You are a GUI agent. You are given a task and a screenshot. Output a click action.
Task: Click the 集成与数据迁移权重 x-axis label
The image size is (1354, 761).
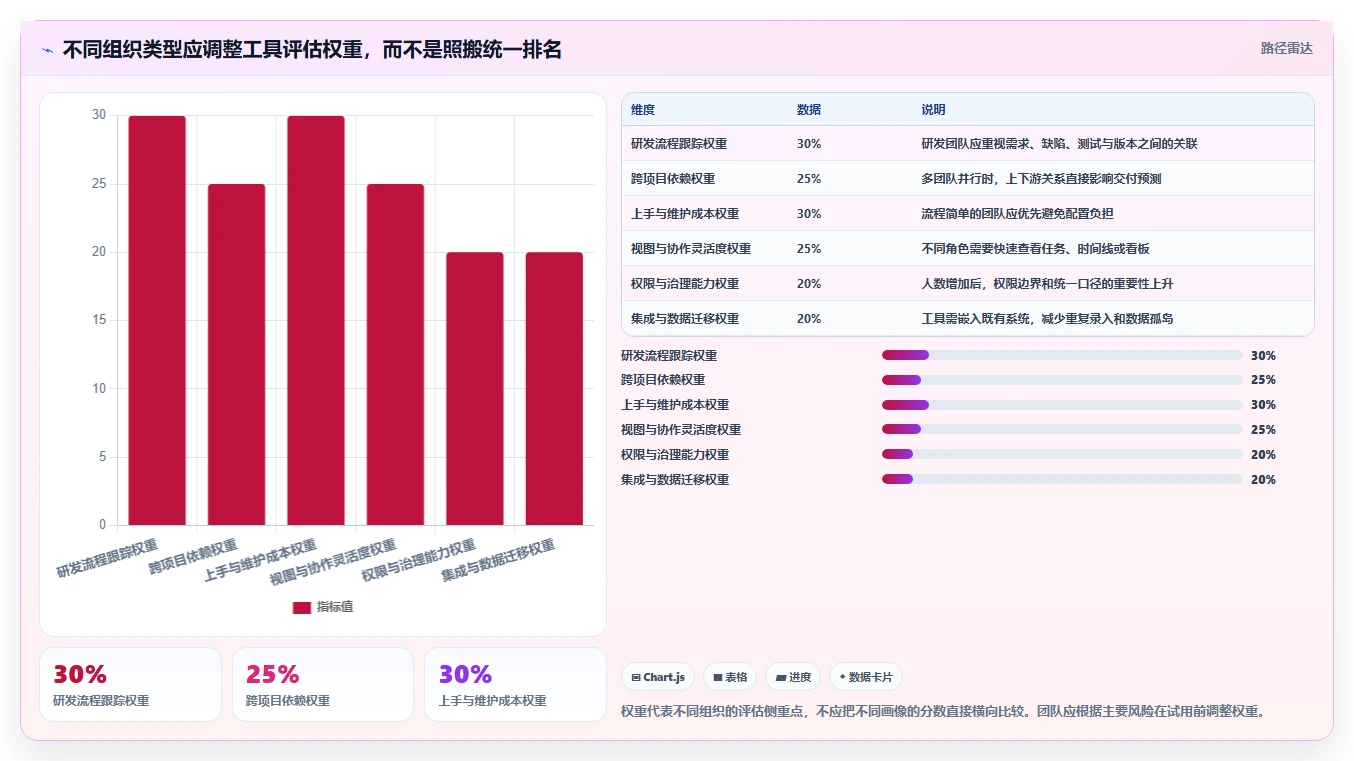coord(498,562)
